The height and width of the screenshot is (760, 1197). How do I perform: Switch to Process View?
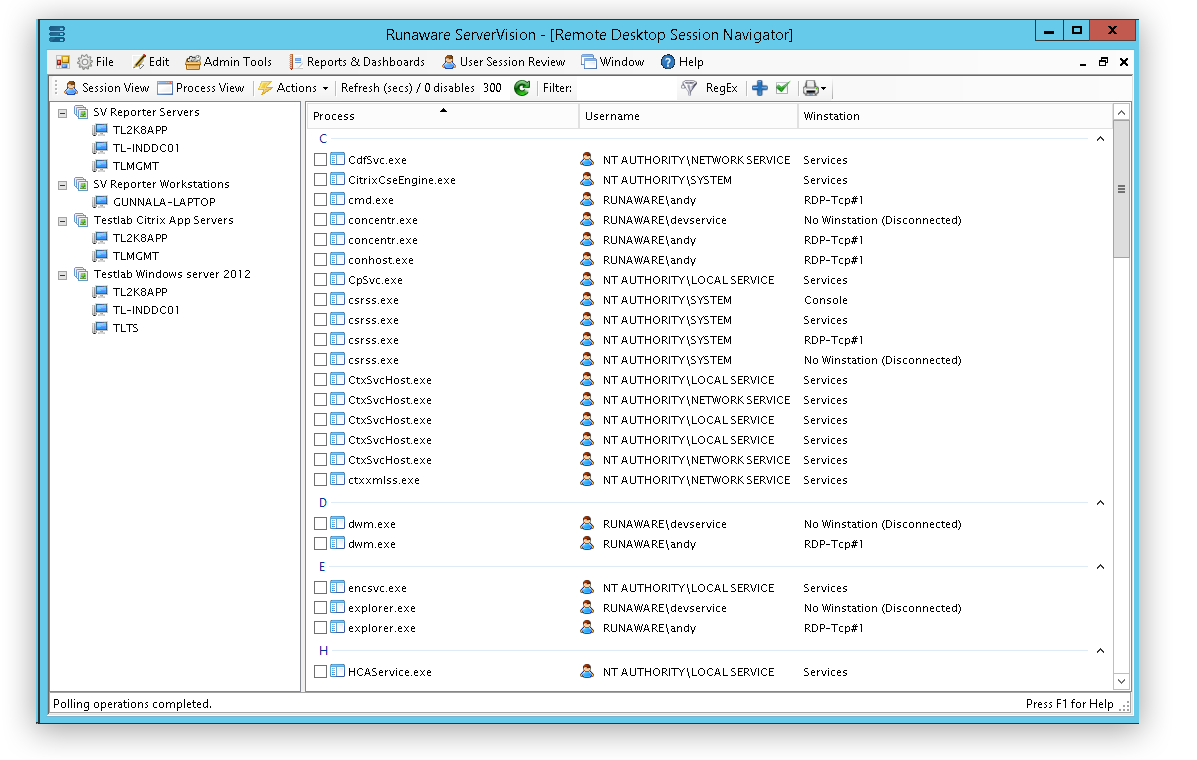[x=202, y=89]
